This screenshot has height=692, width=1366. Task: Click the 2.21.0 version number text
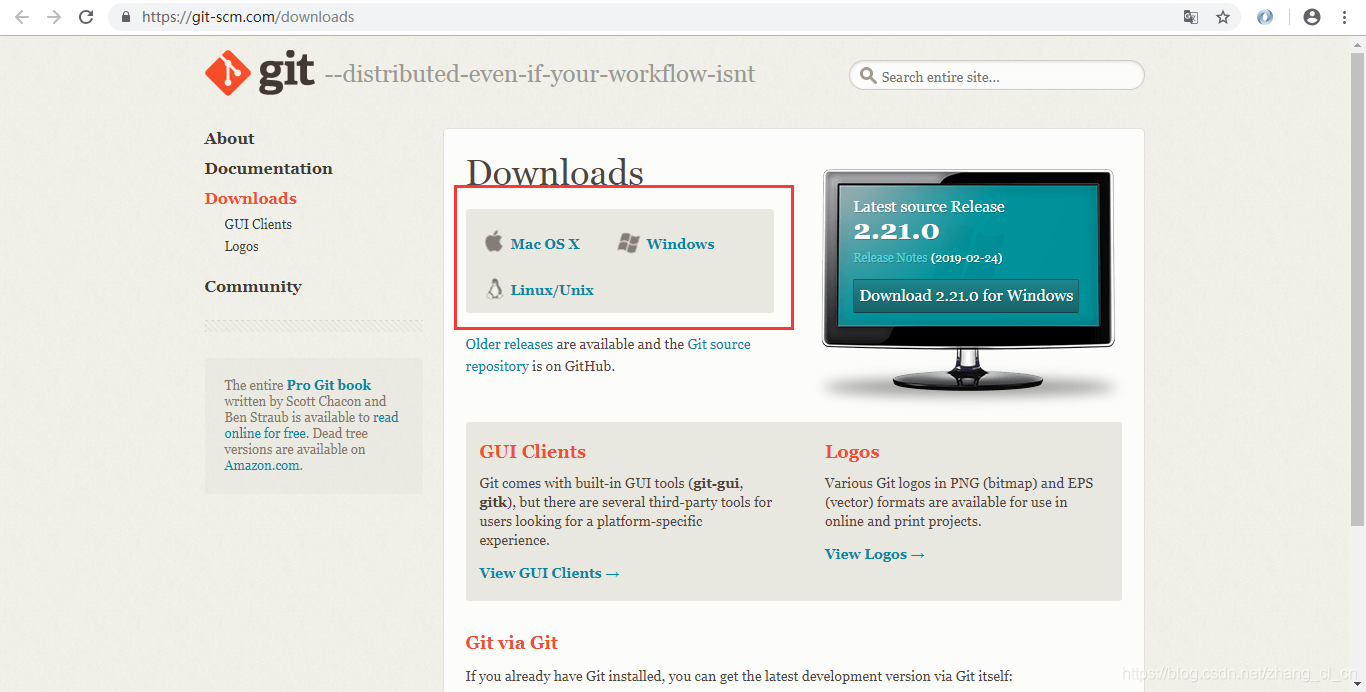[896, 231]
